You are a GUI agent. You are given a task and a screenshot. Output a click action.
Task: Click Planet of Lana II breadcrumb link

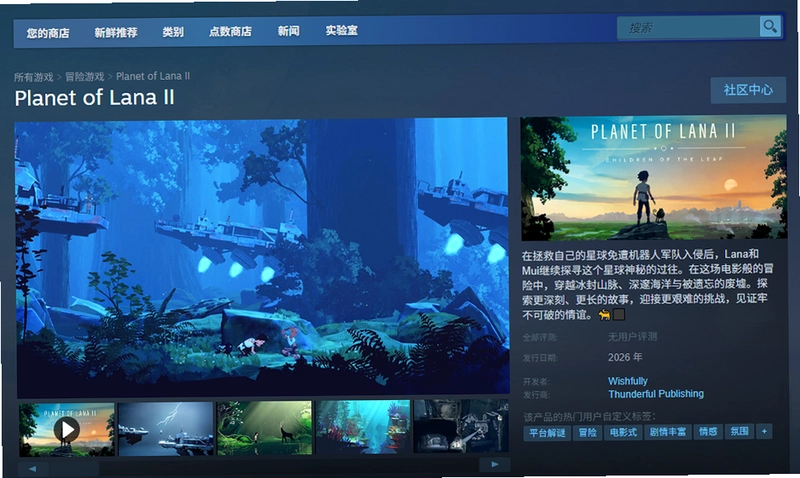coord(153,76)
